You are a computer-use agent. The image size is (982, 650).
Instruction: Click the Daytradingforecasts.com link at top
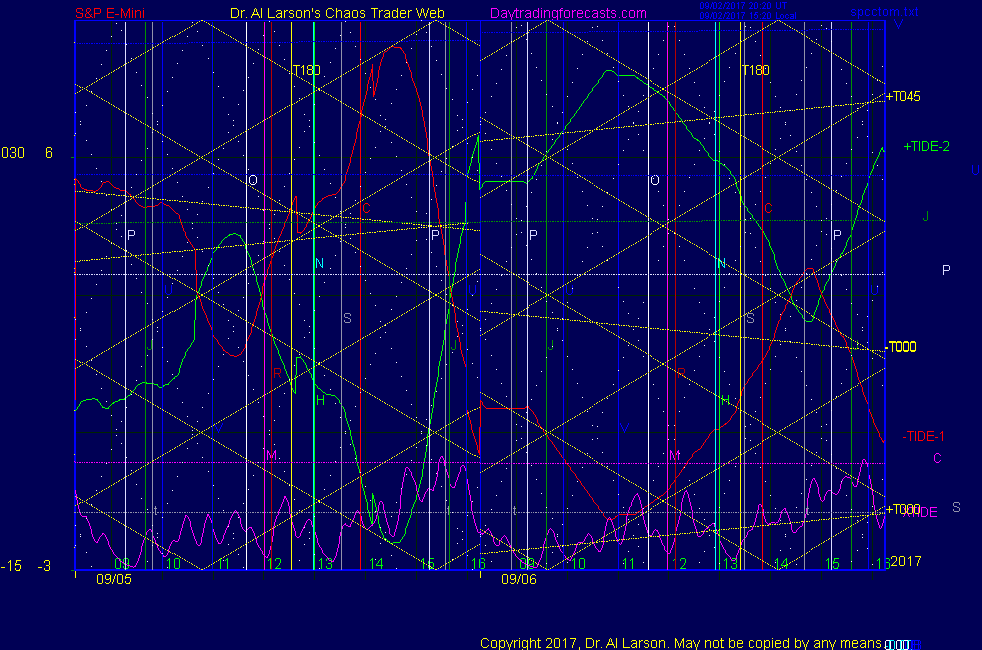pos(567,13)
